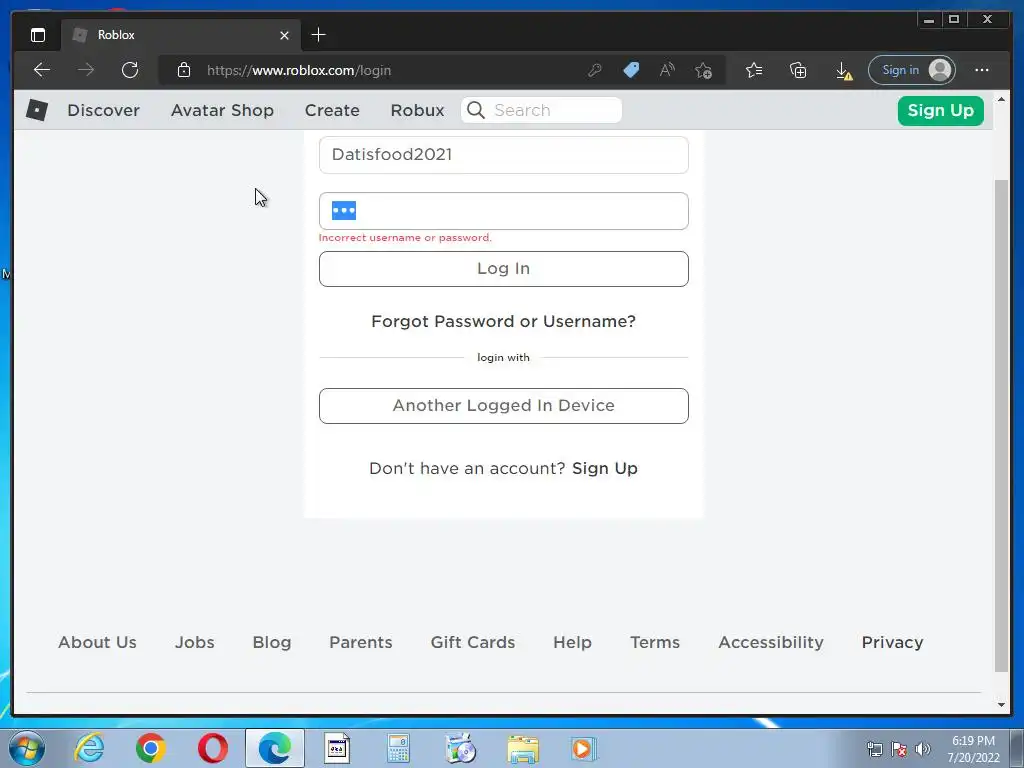Click scrollbar down arrow
This screenshot has width=1024, height=768.
click(1001, 705)
